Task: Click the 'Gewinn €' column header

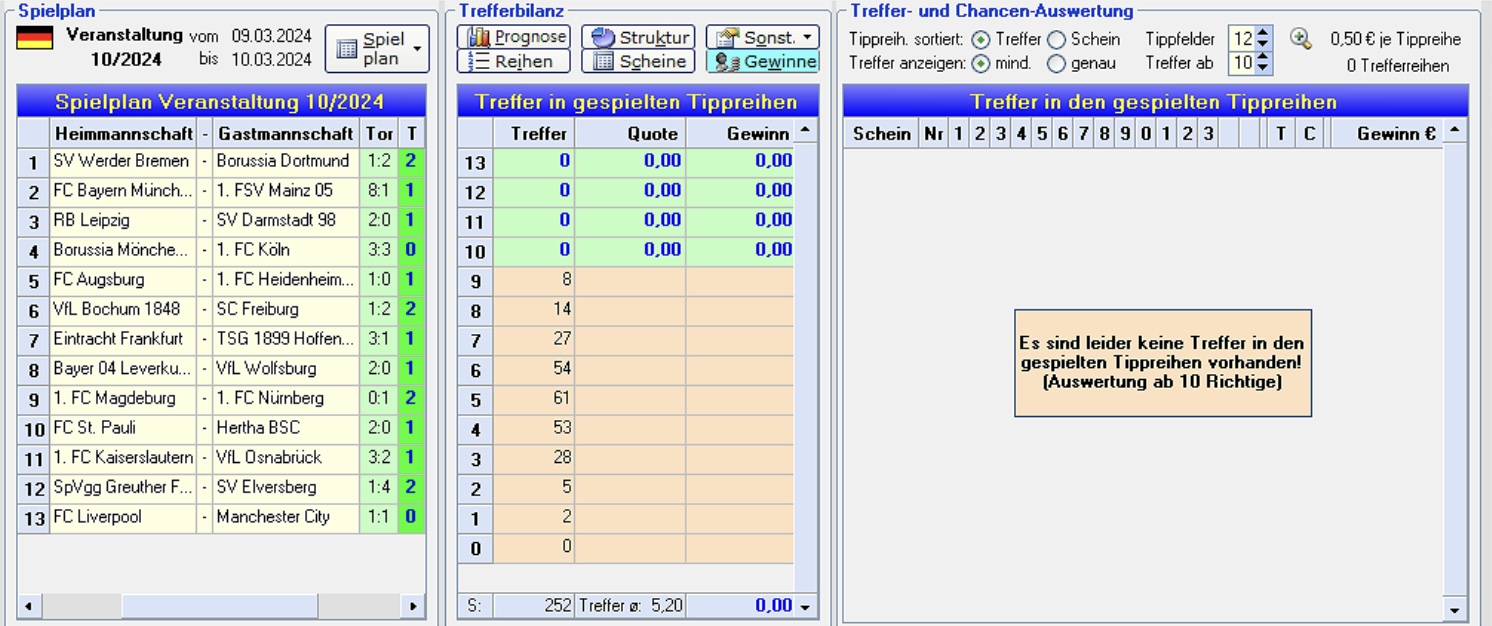Action: [x=1386, y=133]
